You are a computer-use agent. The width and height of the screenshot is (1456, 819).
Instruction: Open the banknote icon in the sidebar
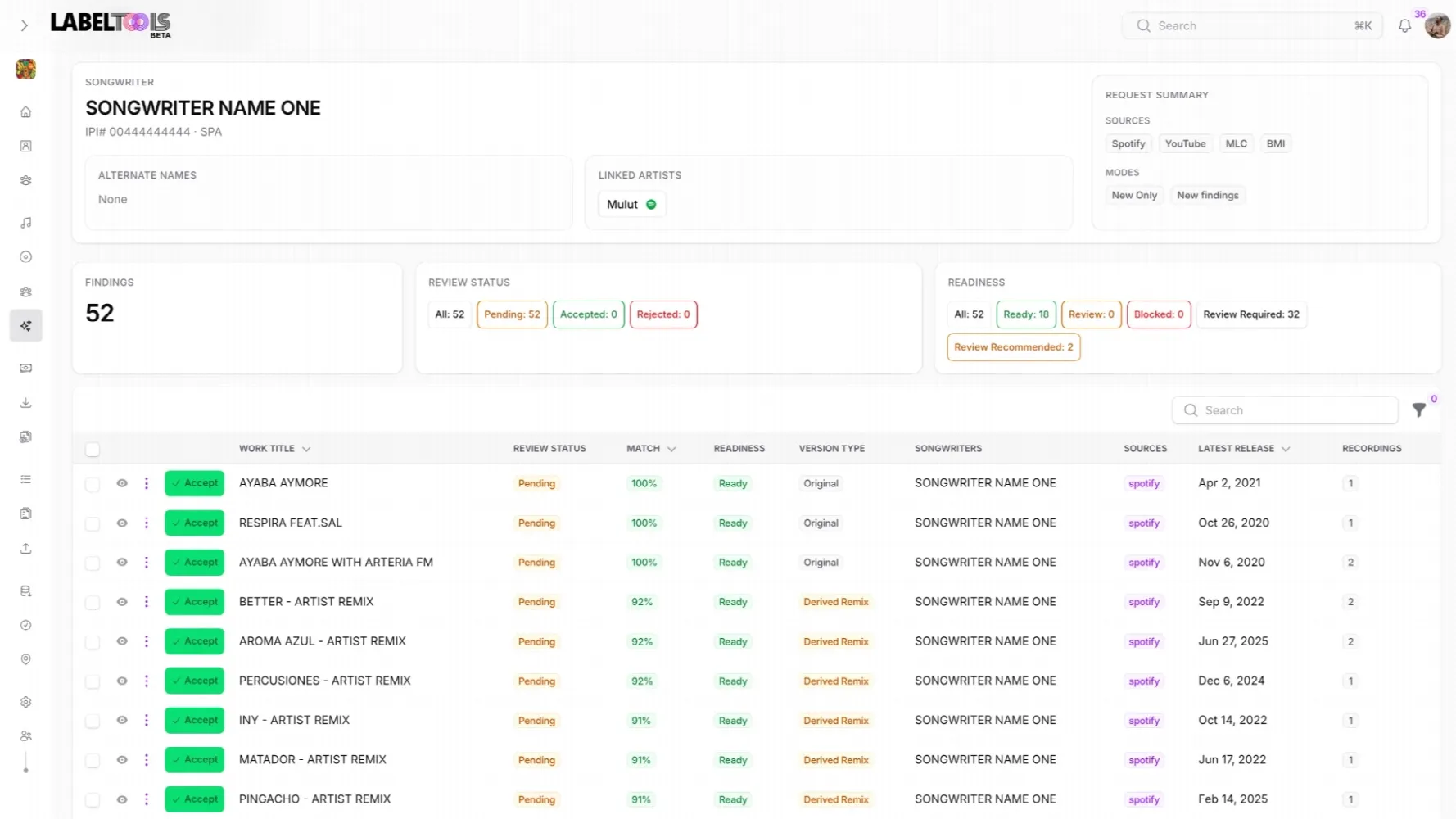coord(26,369)
